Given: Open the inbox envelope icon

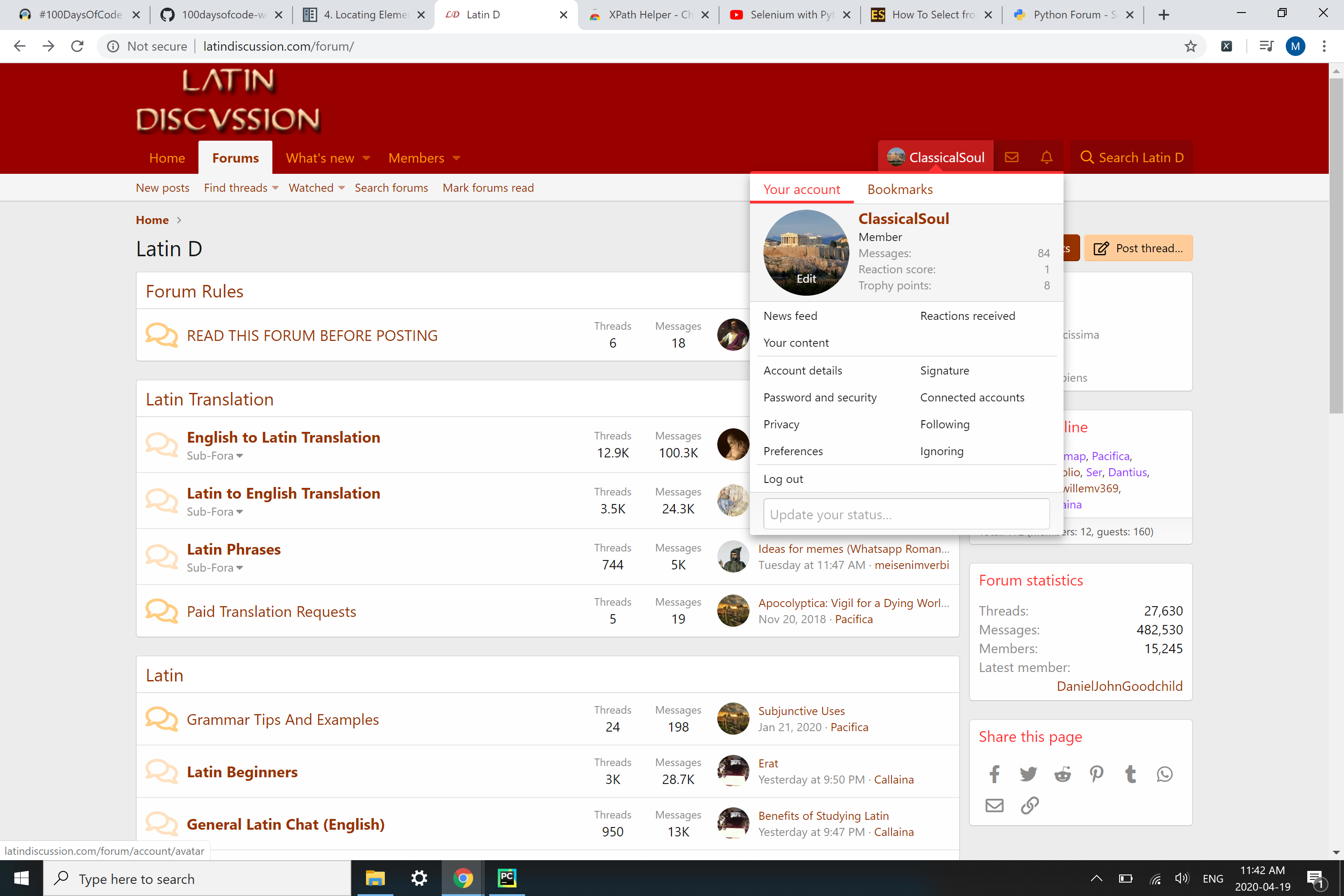Looking at the screenshot, I should [x=1012, y=157].
